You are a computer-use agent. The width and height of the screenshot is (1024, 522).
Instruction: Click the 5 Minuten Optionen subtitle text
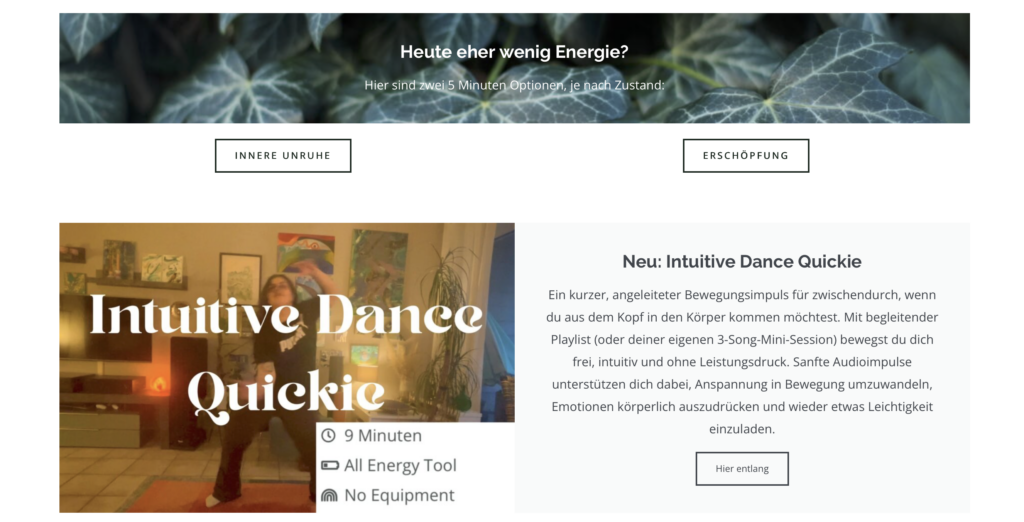click(514, 85)
